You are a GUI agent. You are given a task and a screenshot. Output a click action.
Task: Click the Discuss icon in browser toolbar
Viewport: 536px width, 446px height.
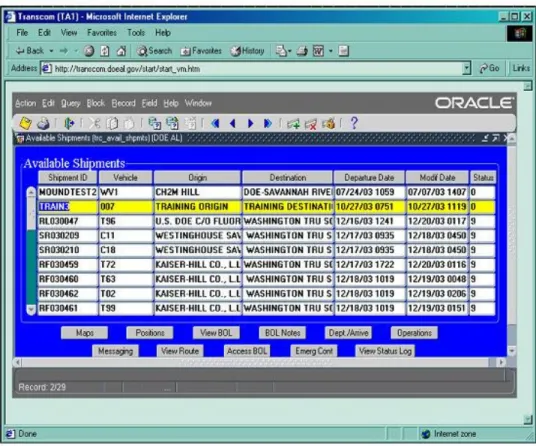tap(343, 51)
